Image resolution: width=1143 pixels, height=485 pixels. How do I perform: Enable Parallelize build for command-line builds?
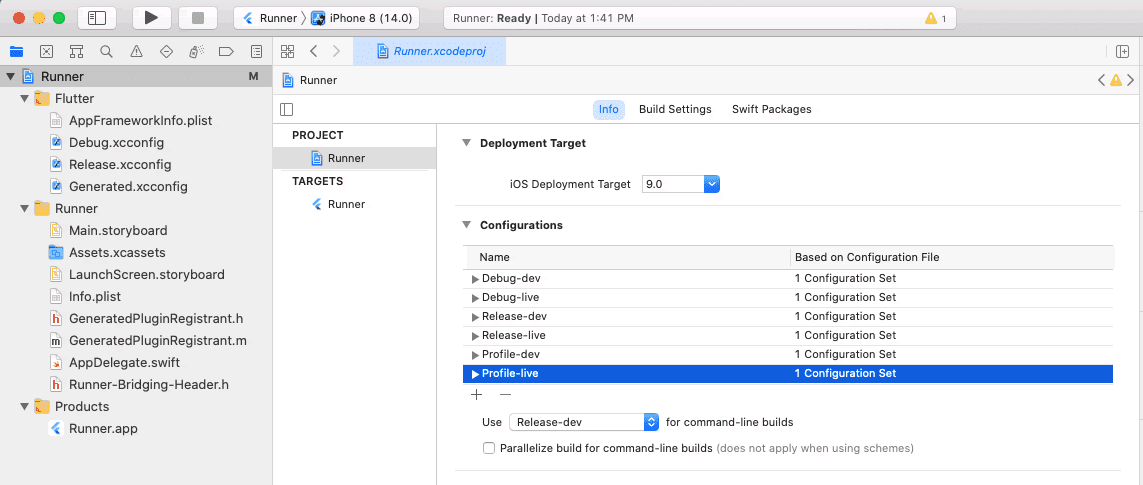[489, 448]
